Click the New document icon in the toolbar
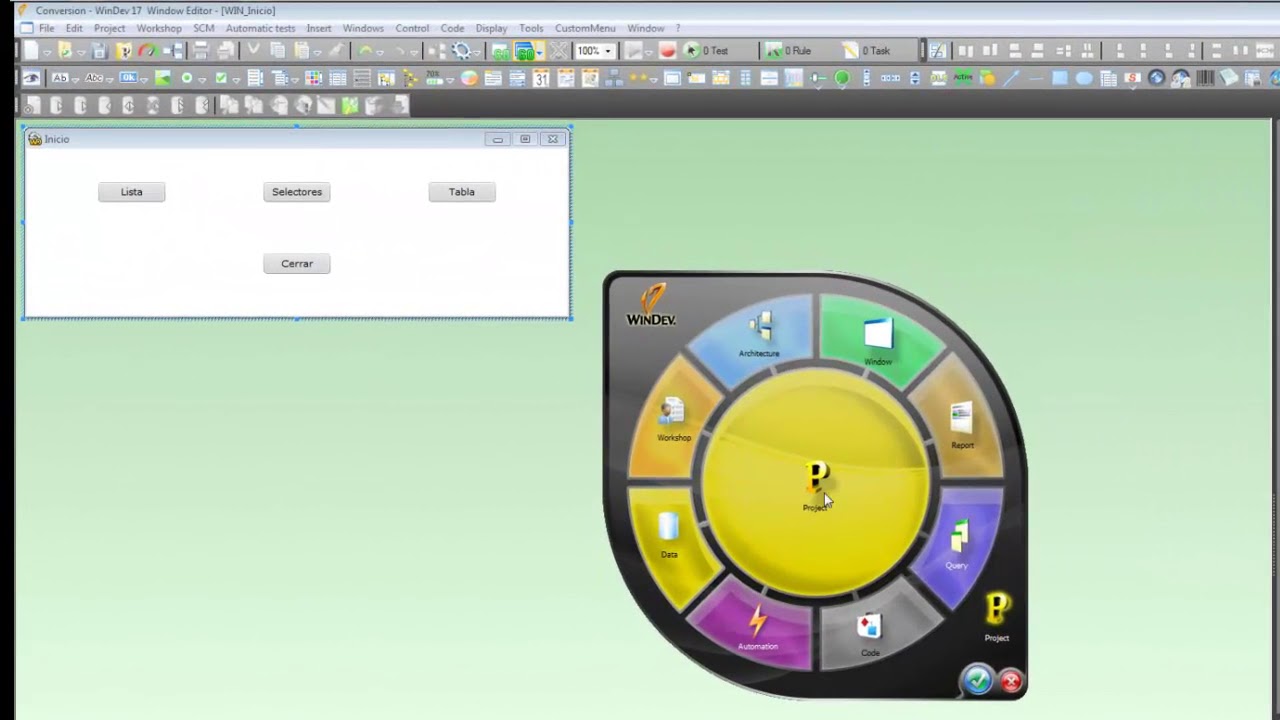Image resolution: width=1280 pixels, height=720 pixels. coord(32,50)
